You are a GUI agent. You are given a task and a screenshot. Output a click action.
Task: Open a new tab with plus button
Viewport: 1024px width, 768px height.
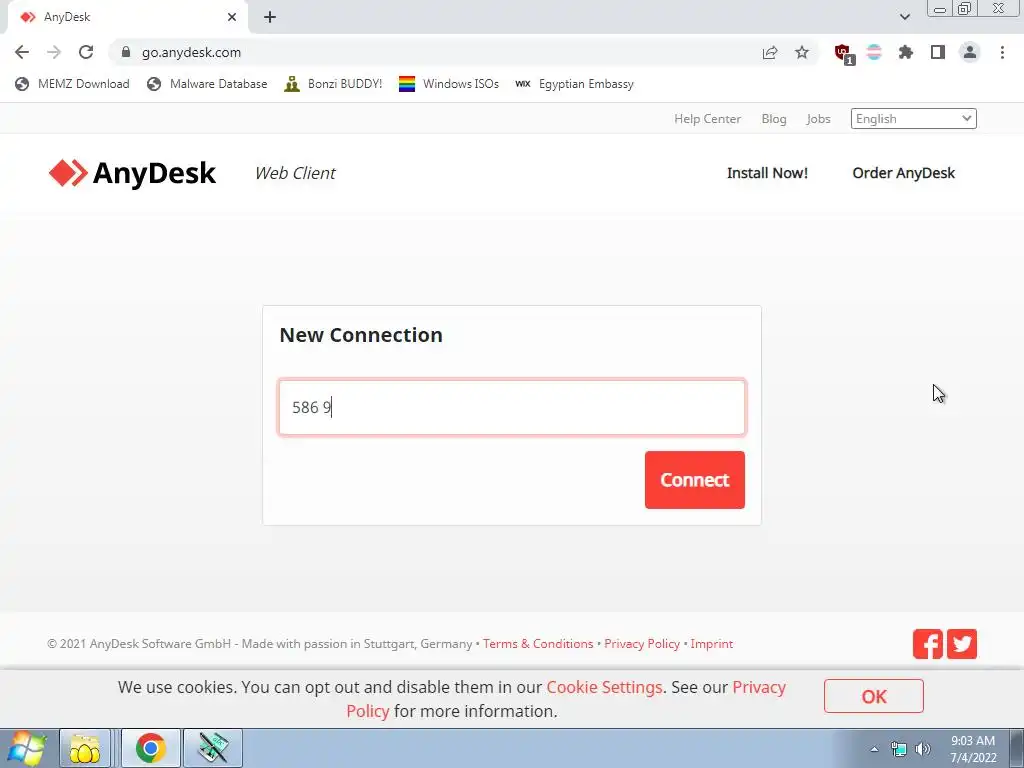(x=270, y=17)
